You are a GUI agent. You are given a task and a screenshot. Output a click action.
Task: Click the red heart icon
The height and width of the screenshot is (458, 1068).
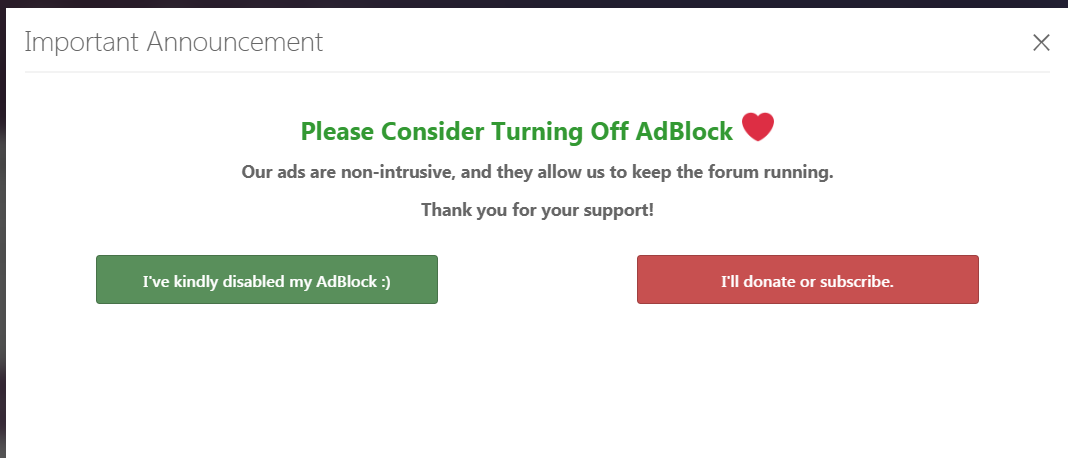click(x=758, y=128)
